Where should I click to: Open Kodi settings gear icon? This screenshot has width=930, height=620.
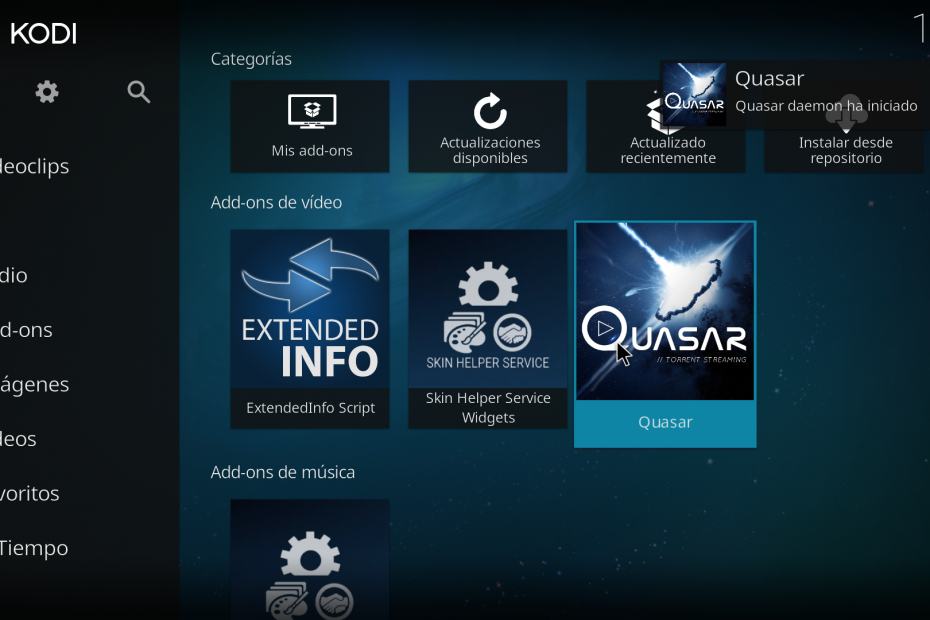coord(47,92)
